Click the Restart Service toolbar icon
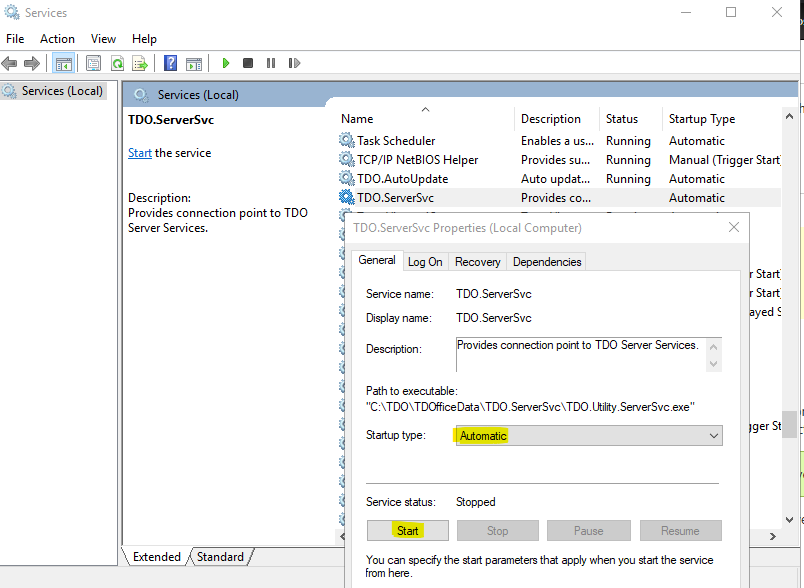The image size is (804, 588). (294, 63)
